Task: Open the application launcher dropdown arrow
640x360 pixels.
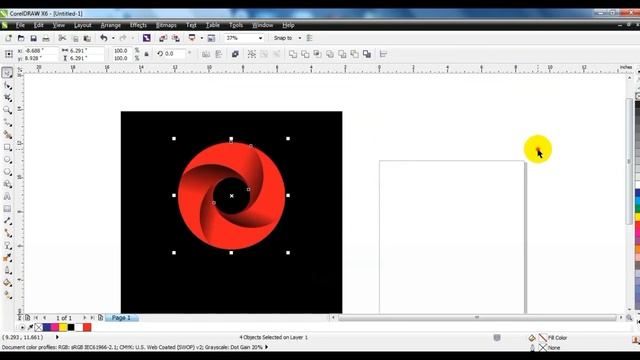Action: (202, 38)
